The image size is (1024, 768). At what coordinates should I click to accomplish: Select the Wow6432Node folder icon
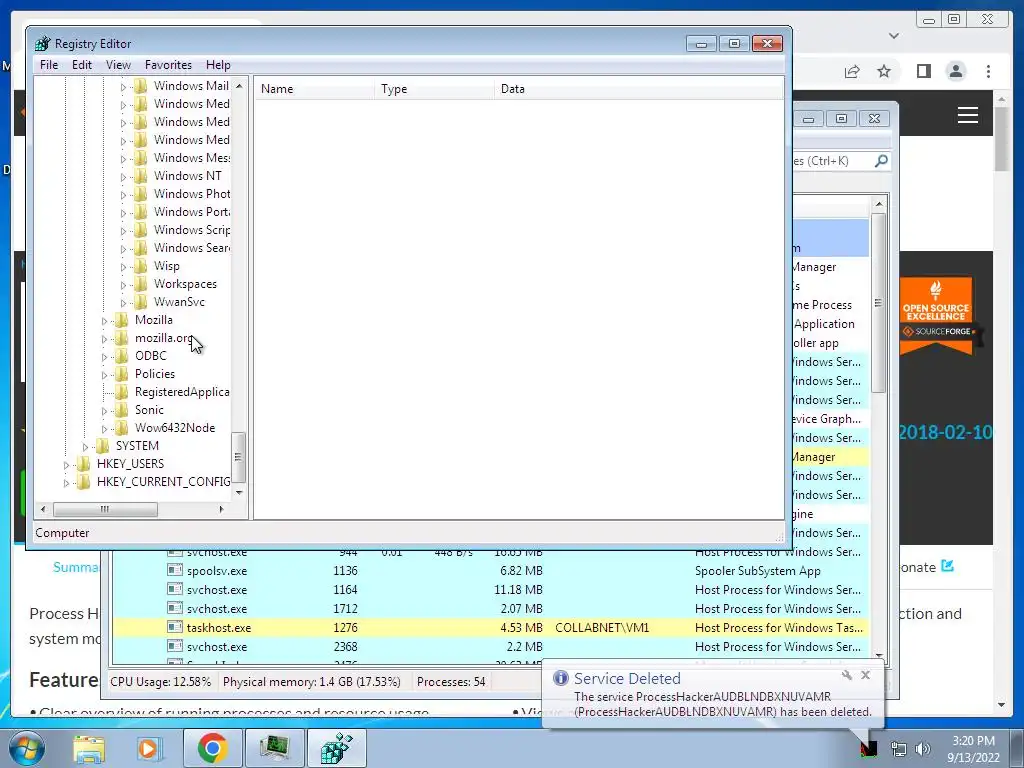121,428
